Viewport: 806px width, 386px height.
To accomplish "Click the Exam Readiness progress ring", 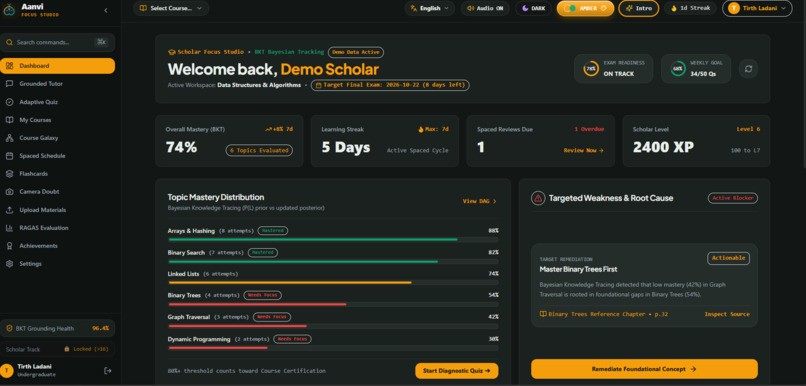I will (591, 69).
